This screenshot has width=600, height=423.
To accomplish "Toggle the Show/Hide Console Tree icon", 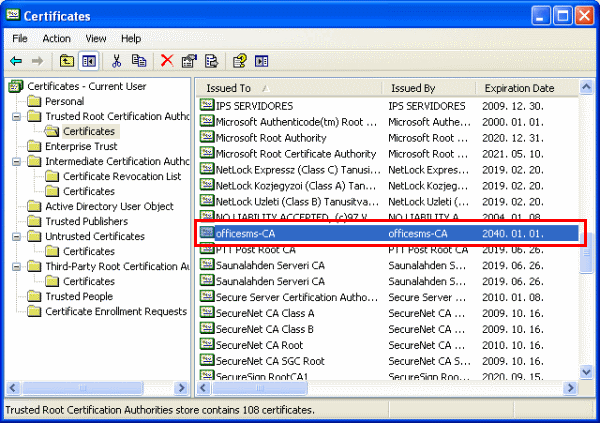I will [x=89, y=61].
